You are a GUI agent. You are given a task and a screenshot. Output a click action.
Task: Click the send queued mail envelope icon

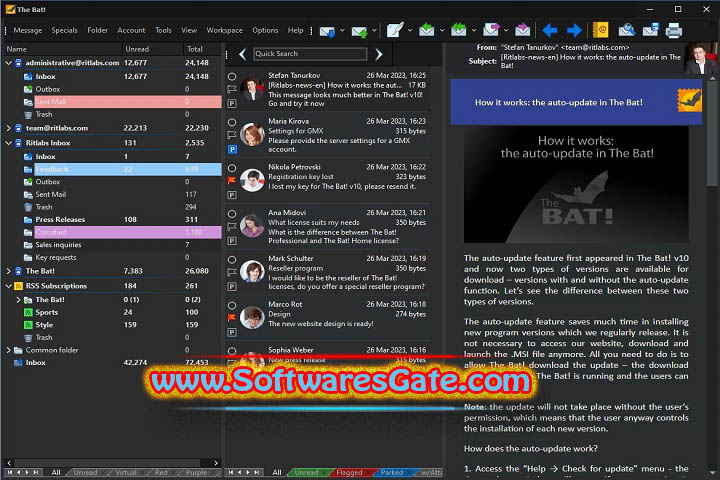pyautogui.click(x=359, y=31)
